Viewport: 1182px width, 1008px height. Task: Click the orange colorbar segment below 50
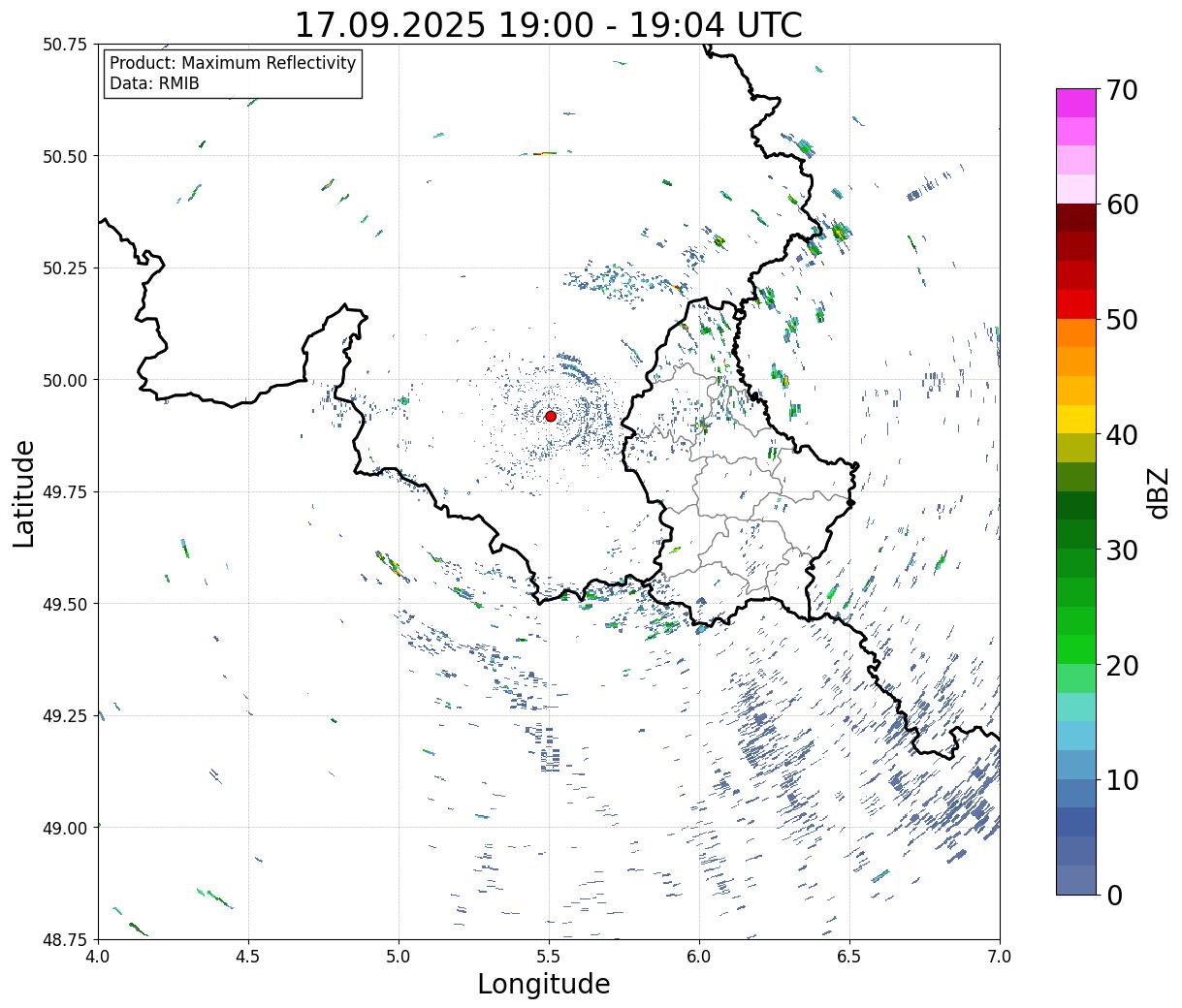pyautogui.click(x=1075, y=332)
